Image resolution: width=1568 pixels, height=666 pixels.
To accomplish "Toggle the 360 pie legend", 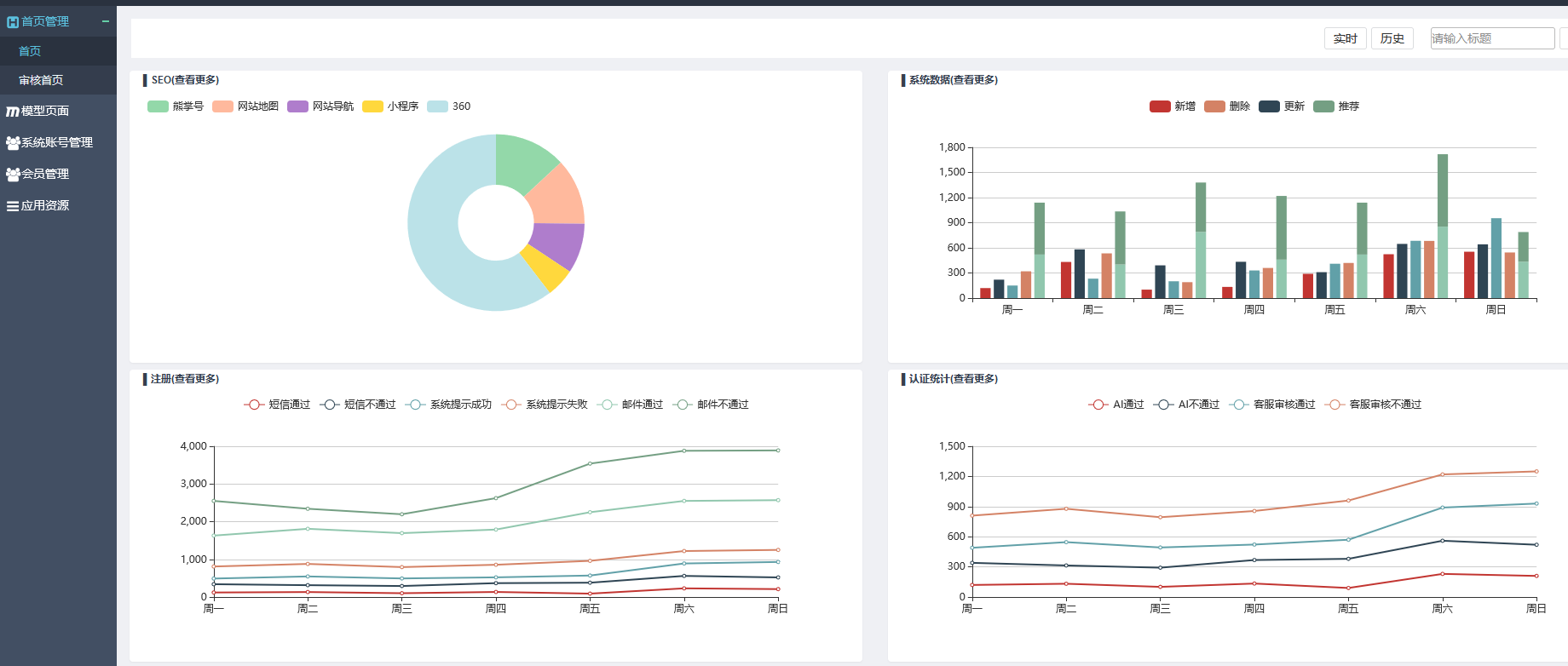I will click(x=449, y=106).
